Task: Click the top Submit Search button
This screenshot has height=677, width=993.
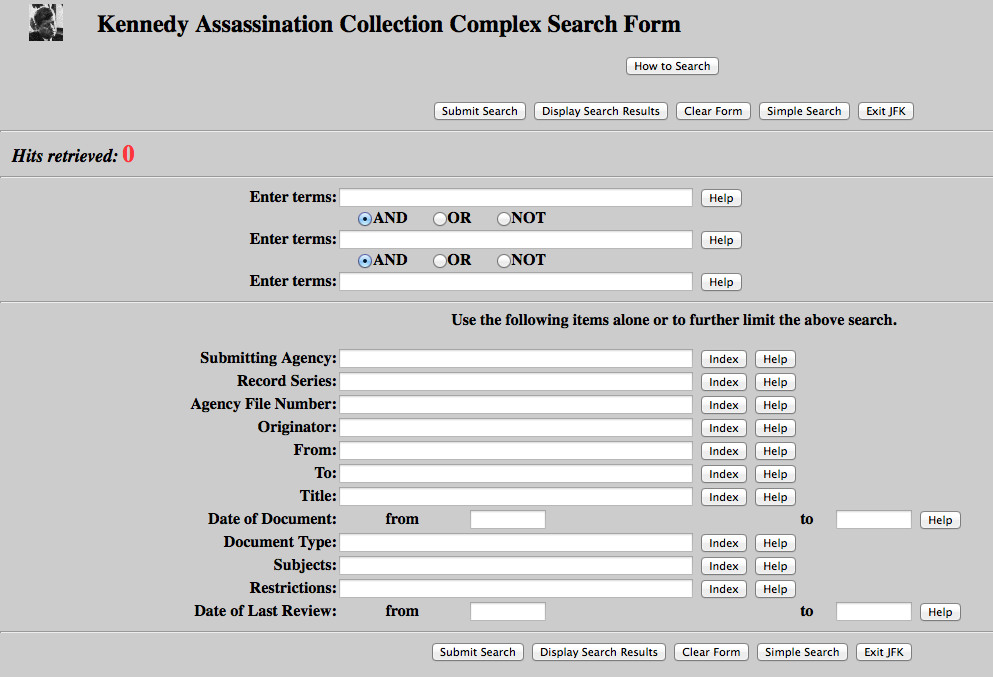Action: pyautogui.click(x=479, y=111)
